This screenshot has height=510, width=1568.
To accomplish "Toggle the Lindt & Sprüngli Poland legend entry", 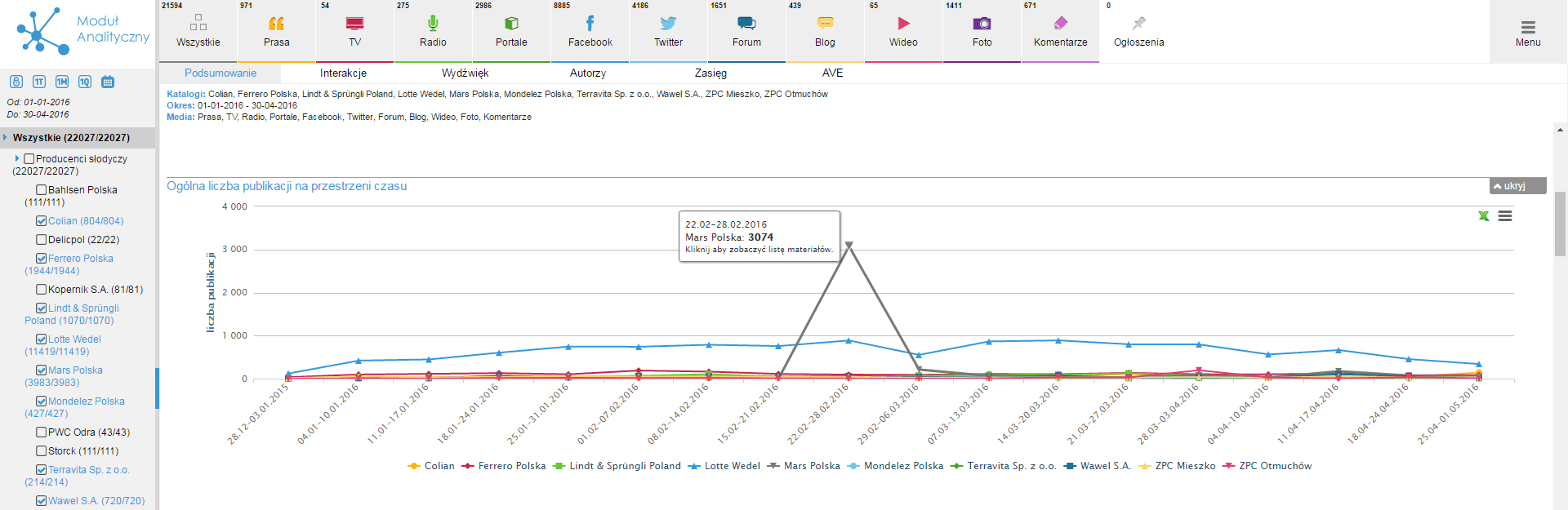I will [617, 466].
